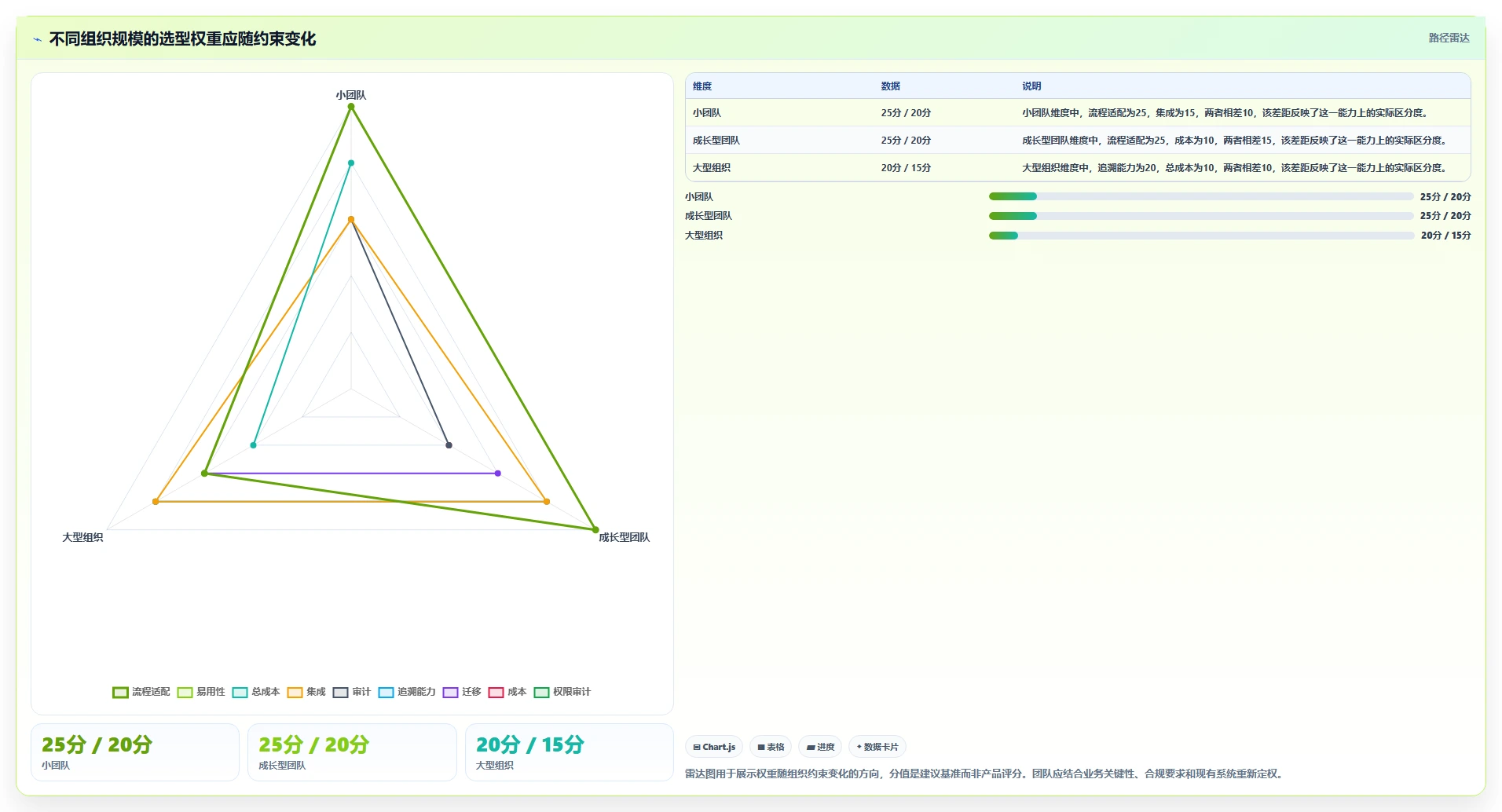The width and height of the screenshot is (1502, 812).
Task: Hide the 审计 series in the legend
Action: pos(352,692)
